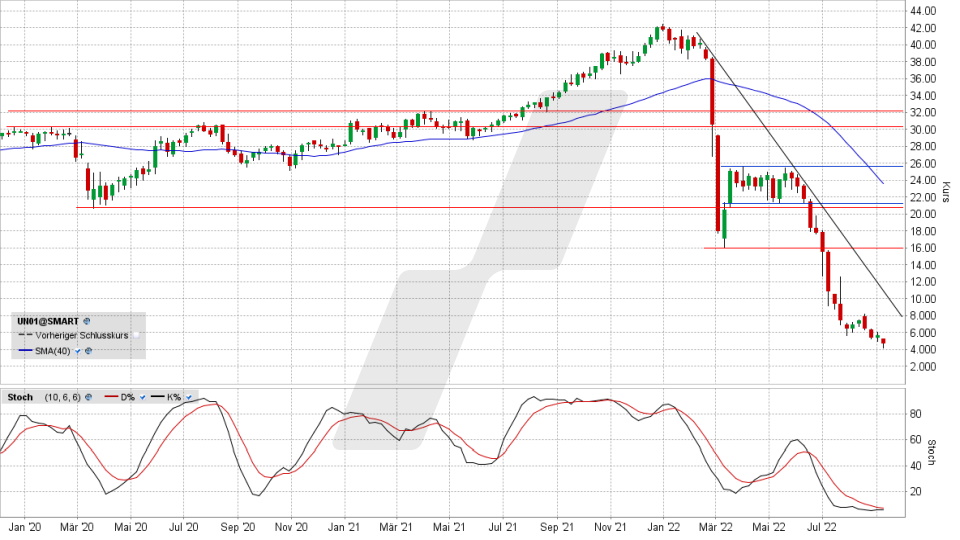Click the 2.000 price axis label
Screen dimensions: 960x540
coord(923,367)
